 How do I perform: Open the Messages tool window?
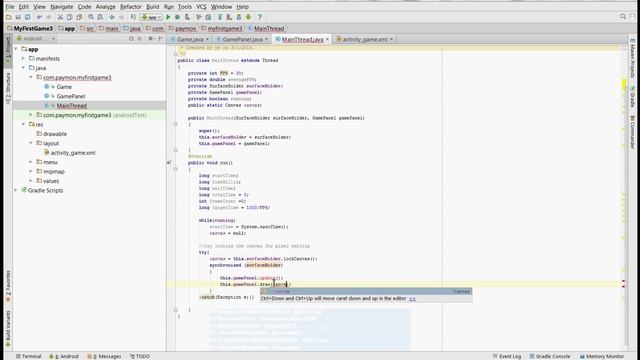104,356
